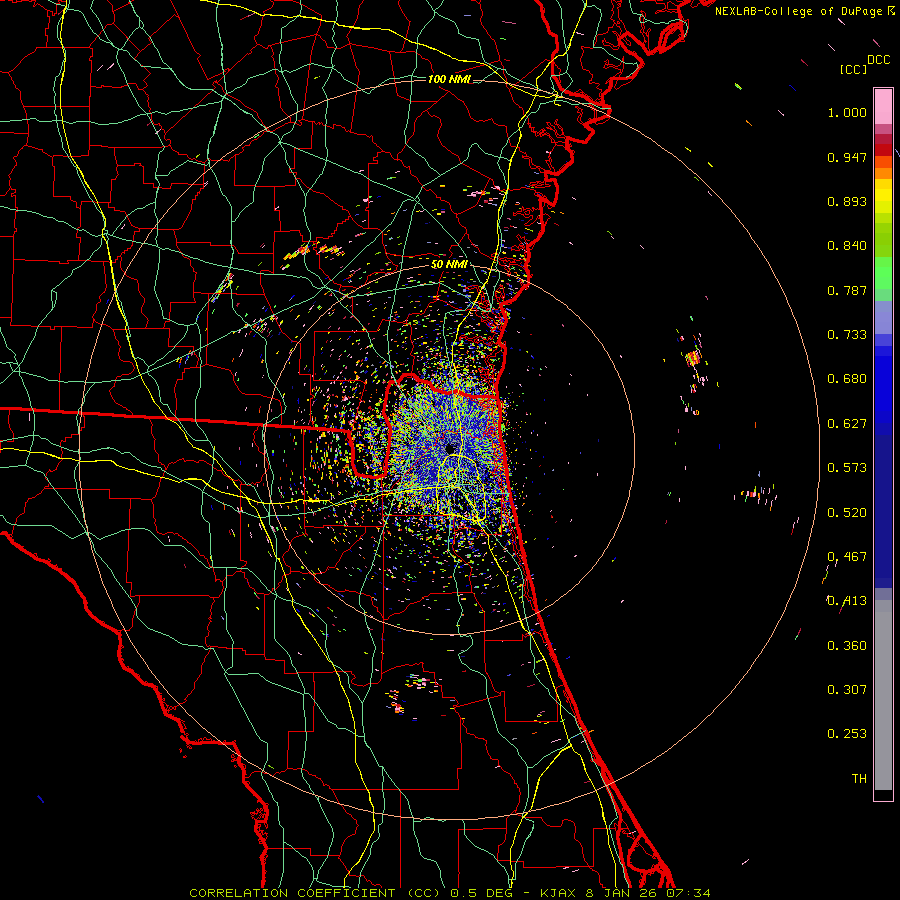The height and width of the screenshot is (900, 900).
Task: Pick the pink swatch at top of color bar
Action: [883, 106]
